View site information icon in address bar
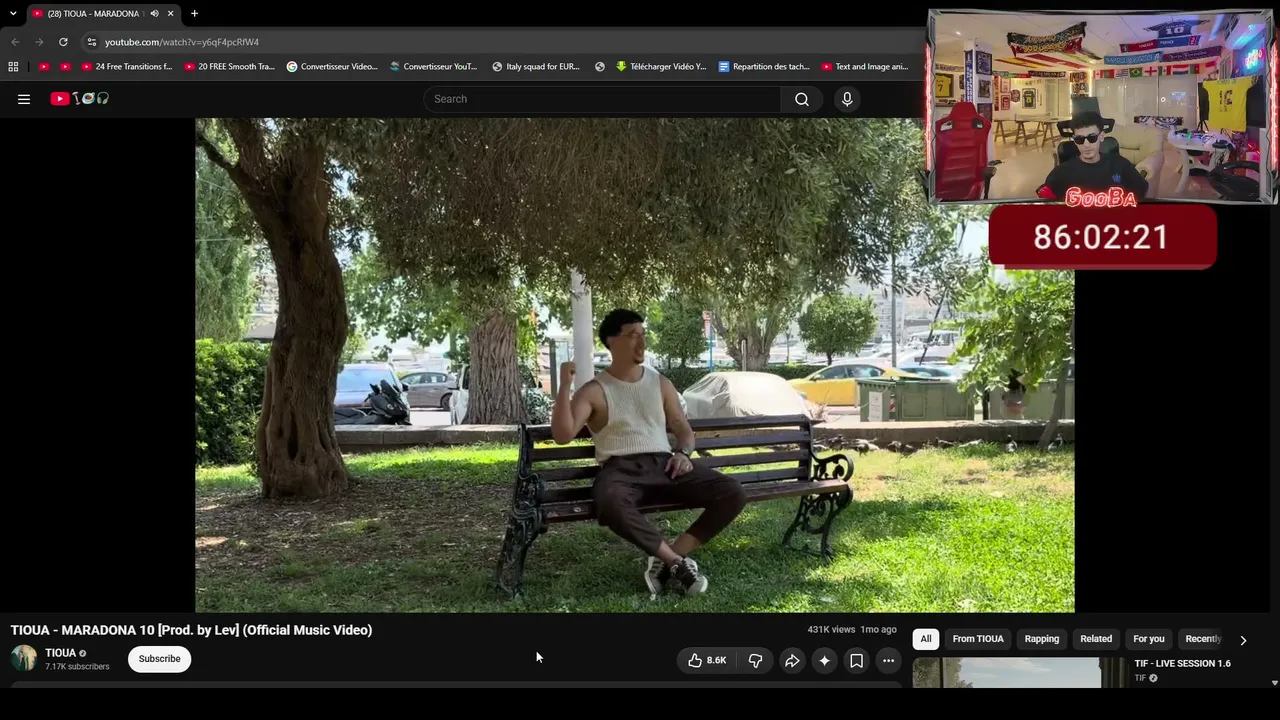 [x=91, y=42]
